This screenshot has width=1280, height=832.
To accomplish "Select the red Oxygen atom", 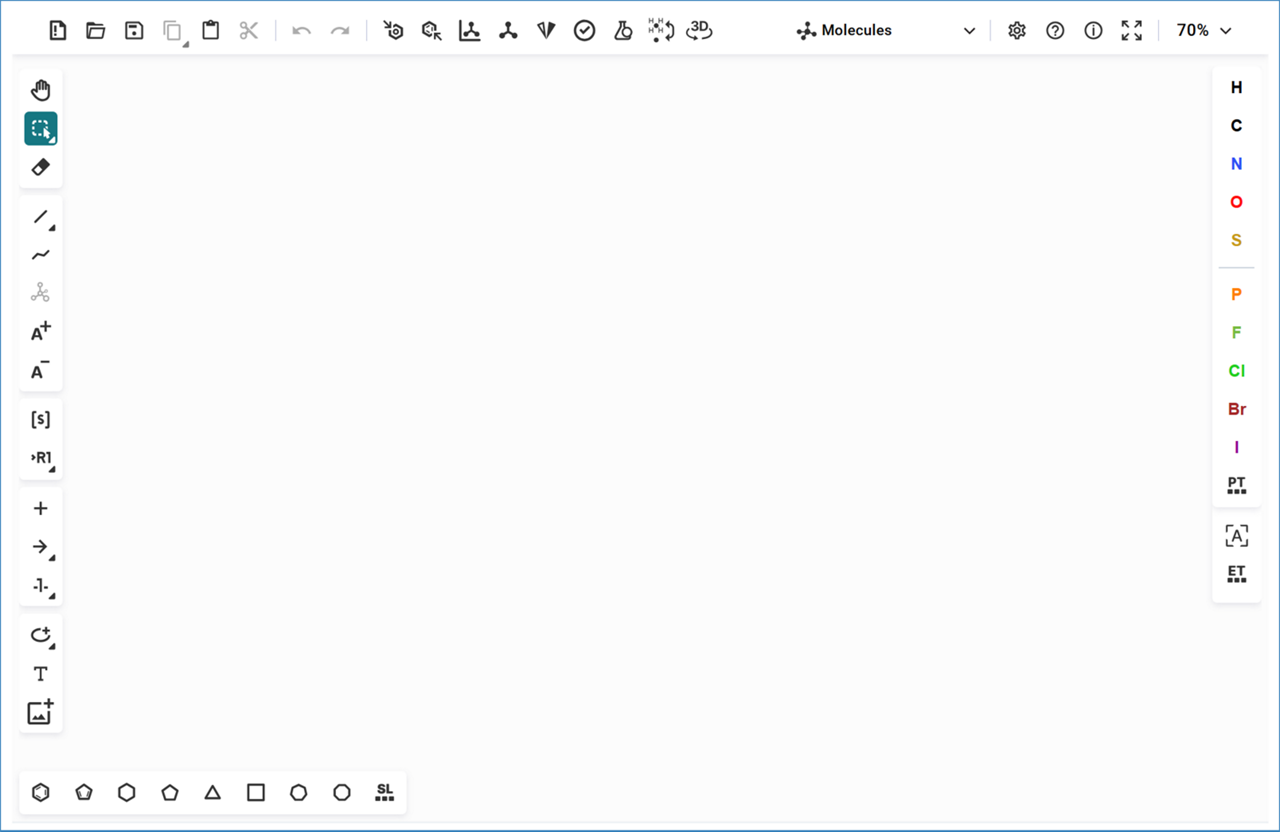I will click(1236, 202).
